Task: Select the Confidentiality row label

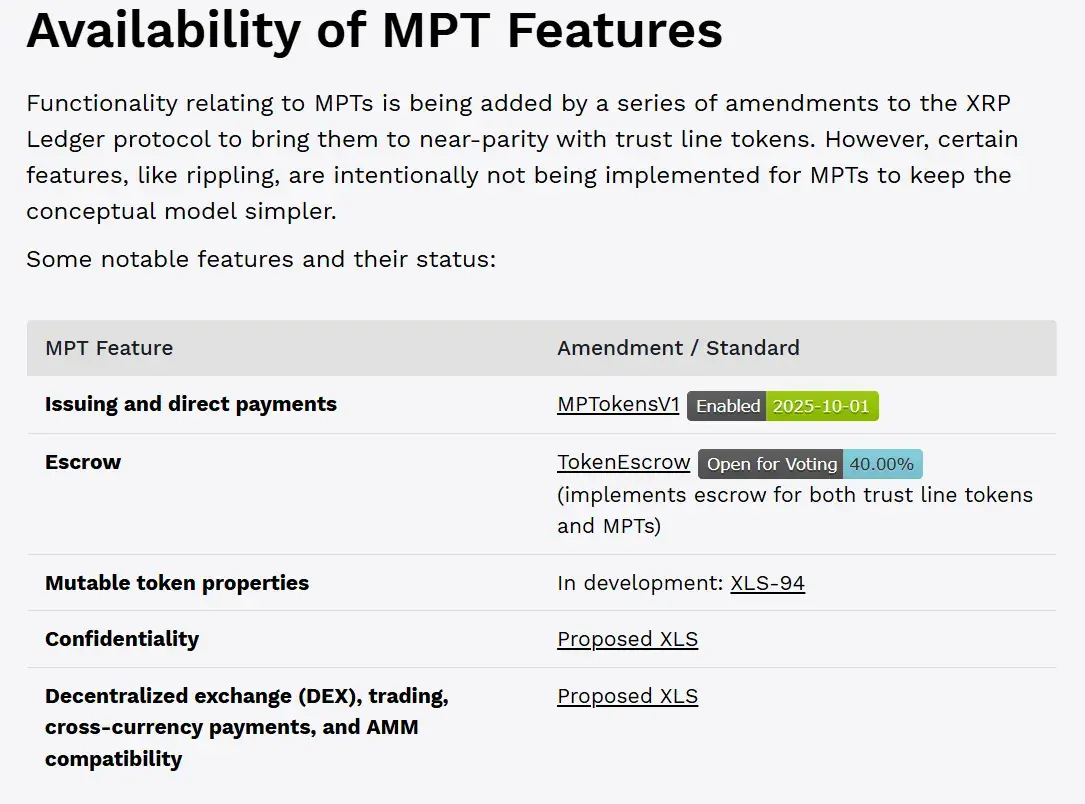Action: coord(122,640)
